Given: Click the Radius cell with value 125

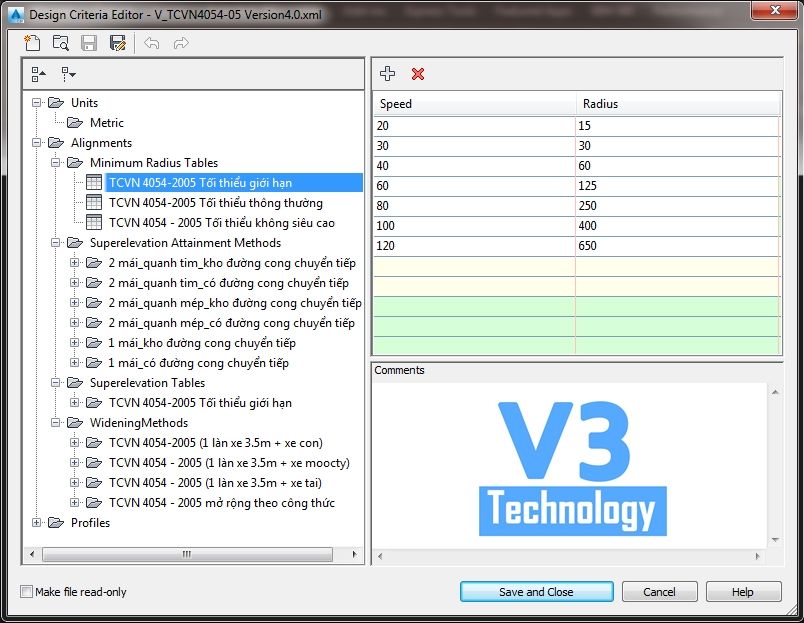Looking at the screenshot, I should tap(677, 186).
